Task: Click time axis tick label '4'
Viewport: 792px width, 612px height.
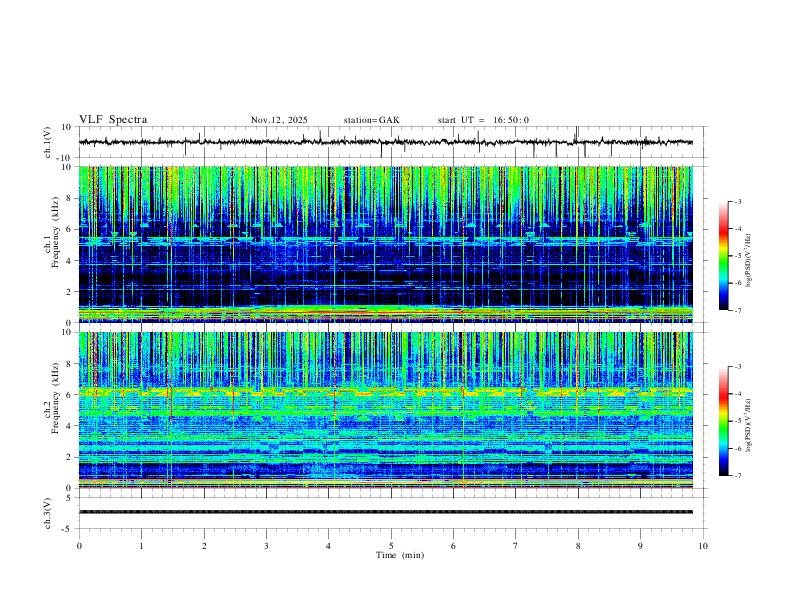Action: coord(328,546)
